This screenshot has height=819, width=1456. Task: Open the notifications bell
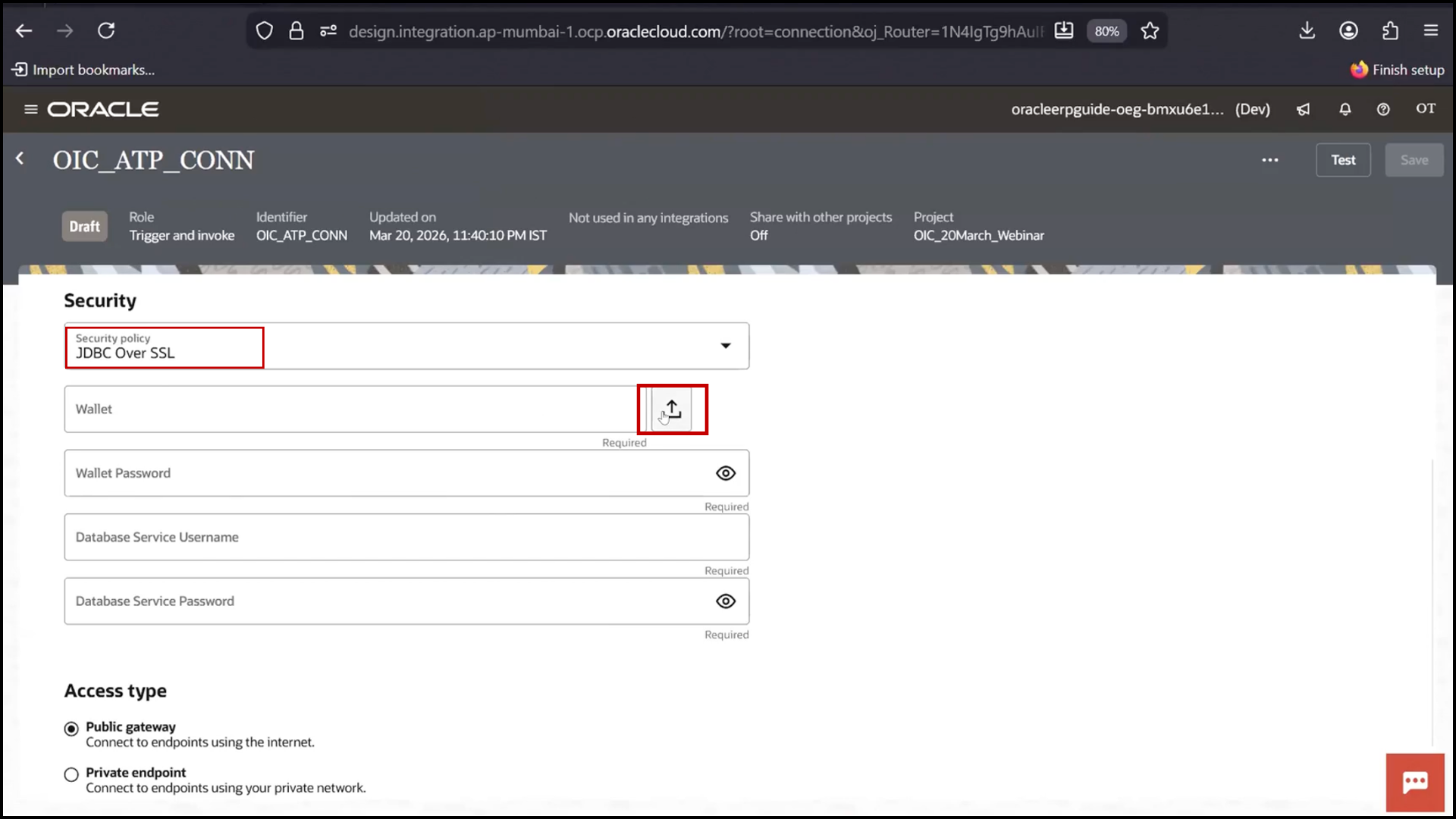[1345, 109]
